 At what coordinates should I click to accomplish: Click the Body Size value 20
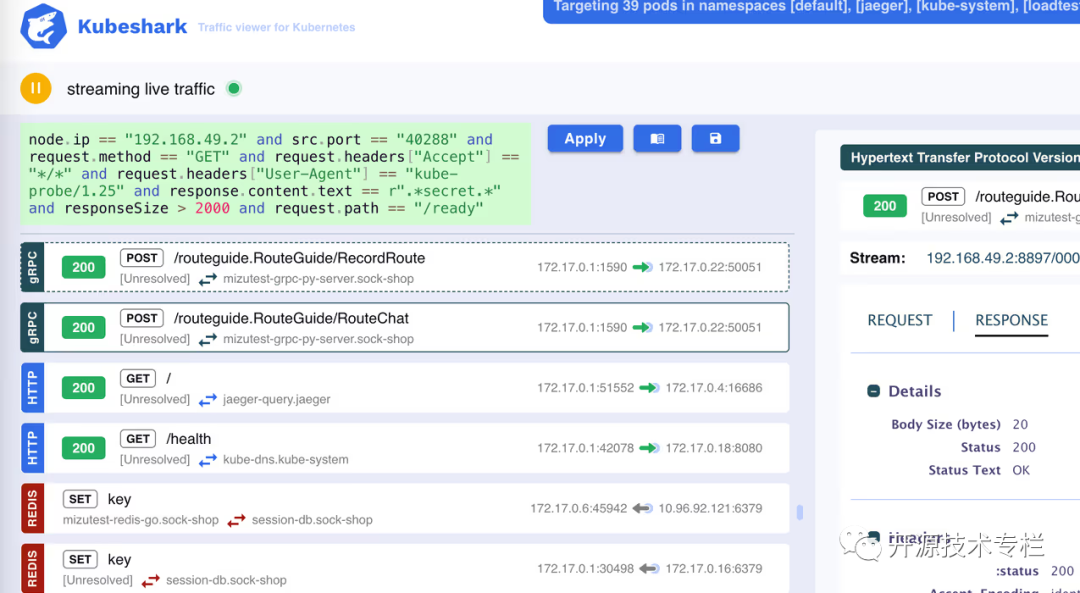pos(1020,424)
